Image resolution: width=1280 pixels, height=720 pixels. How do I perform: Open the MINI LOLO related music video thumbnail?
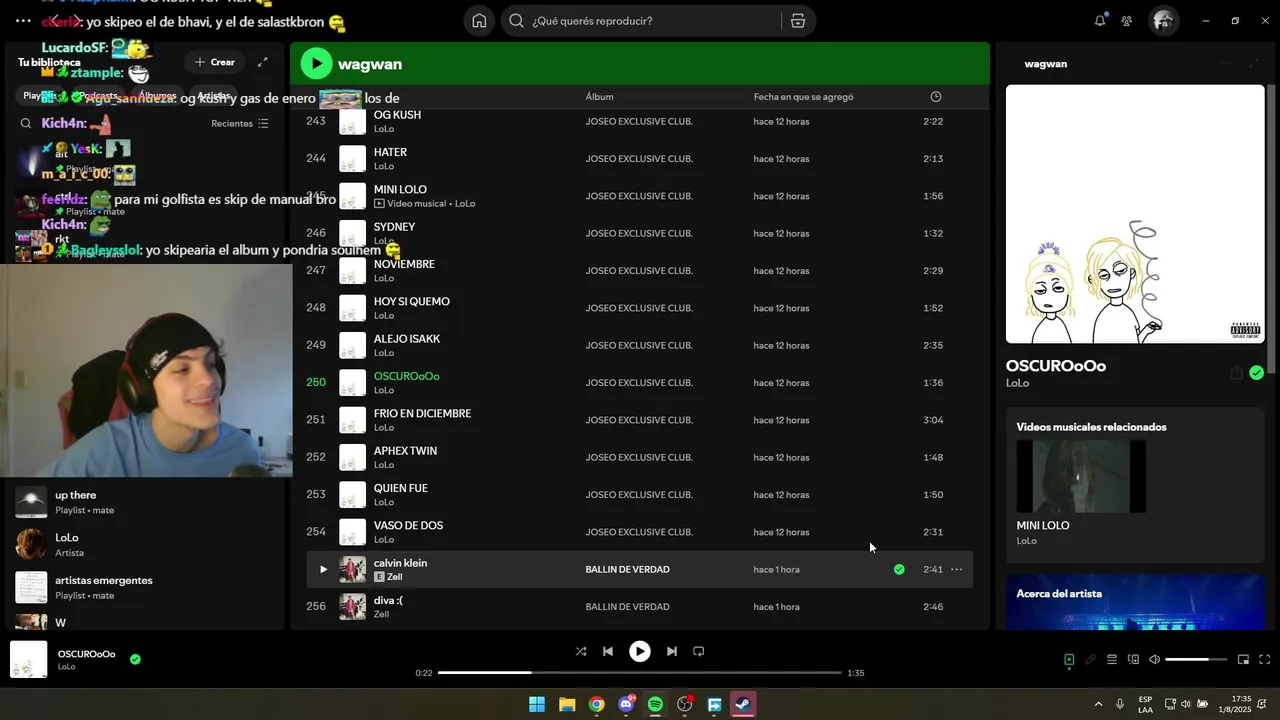[x=1081, y=476]
